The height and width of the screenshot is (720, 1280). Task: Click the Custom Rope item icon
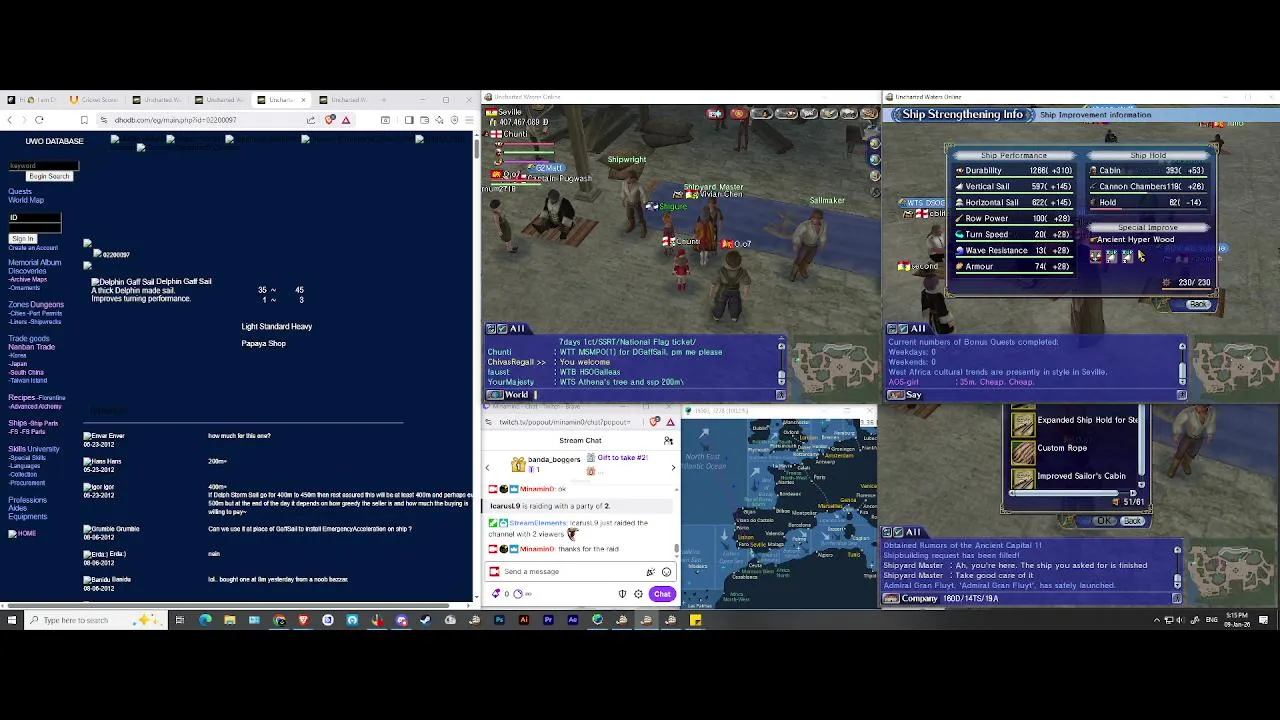coord(1023,453)
